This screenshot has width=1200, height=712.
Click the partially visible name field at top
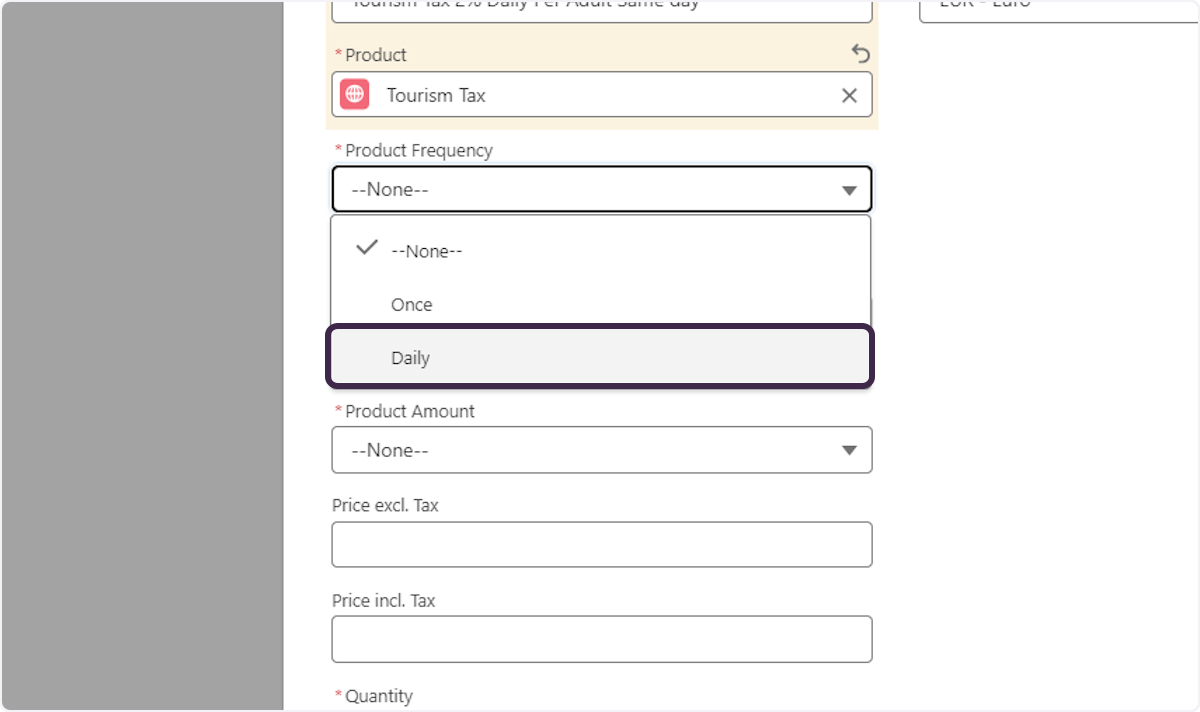(x=601, y=9)
